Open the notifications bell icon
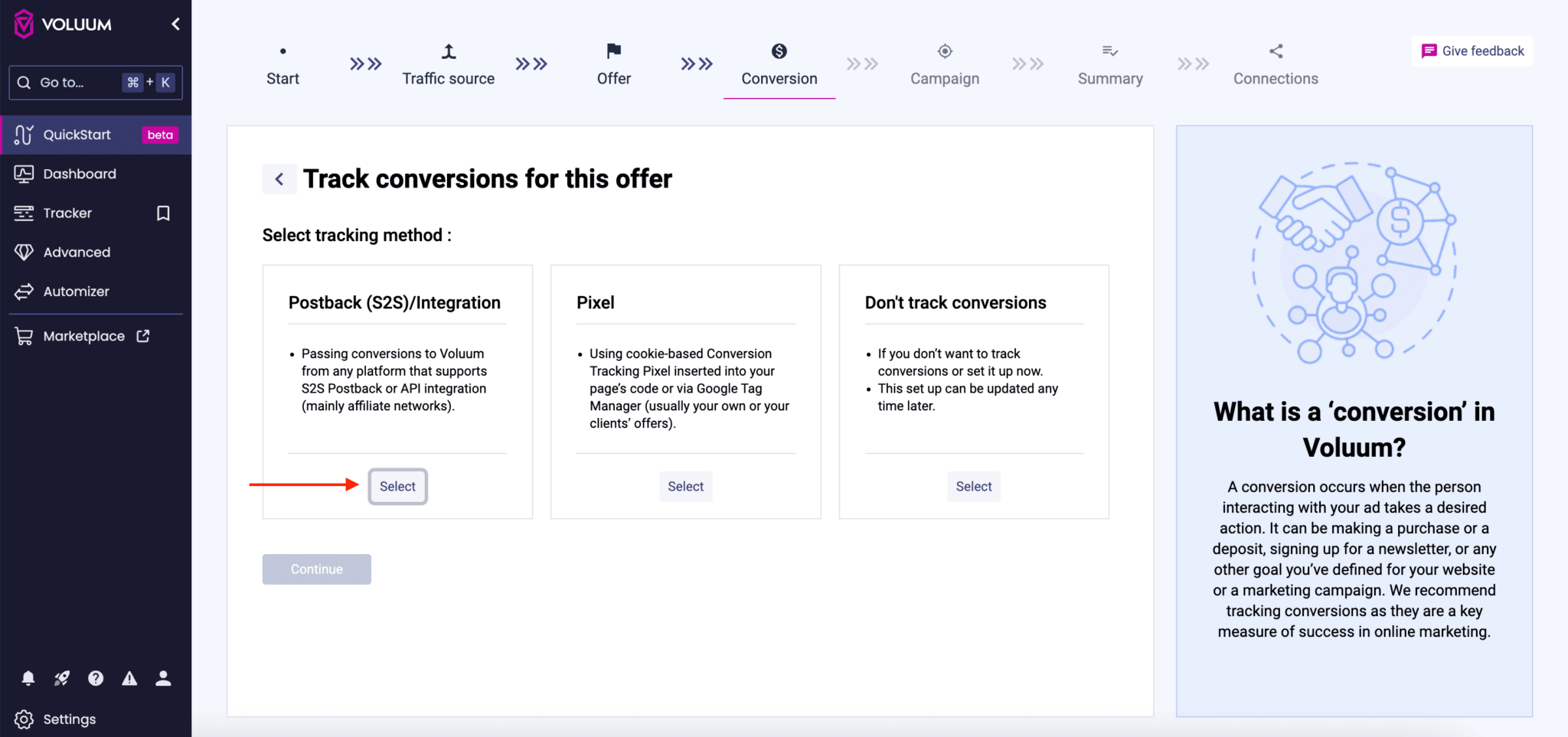1568x737 pixels. 28,678
